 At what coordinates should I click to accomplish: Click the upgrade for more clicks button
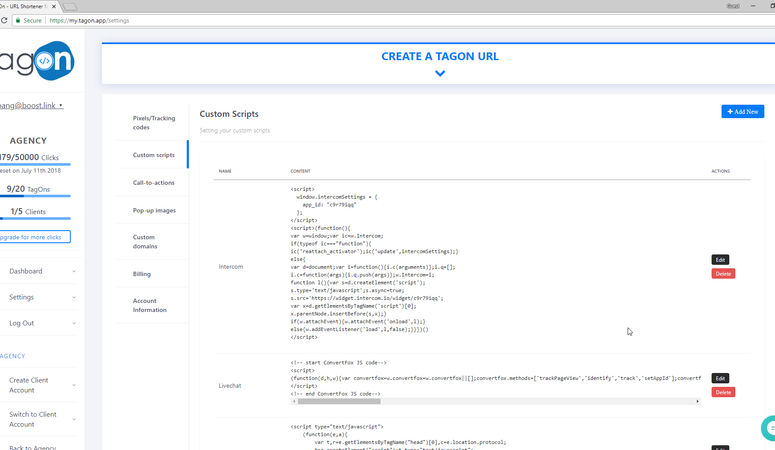point(35,237)
